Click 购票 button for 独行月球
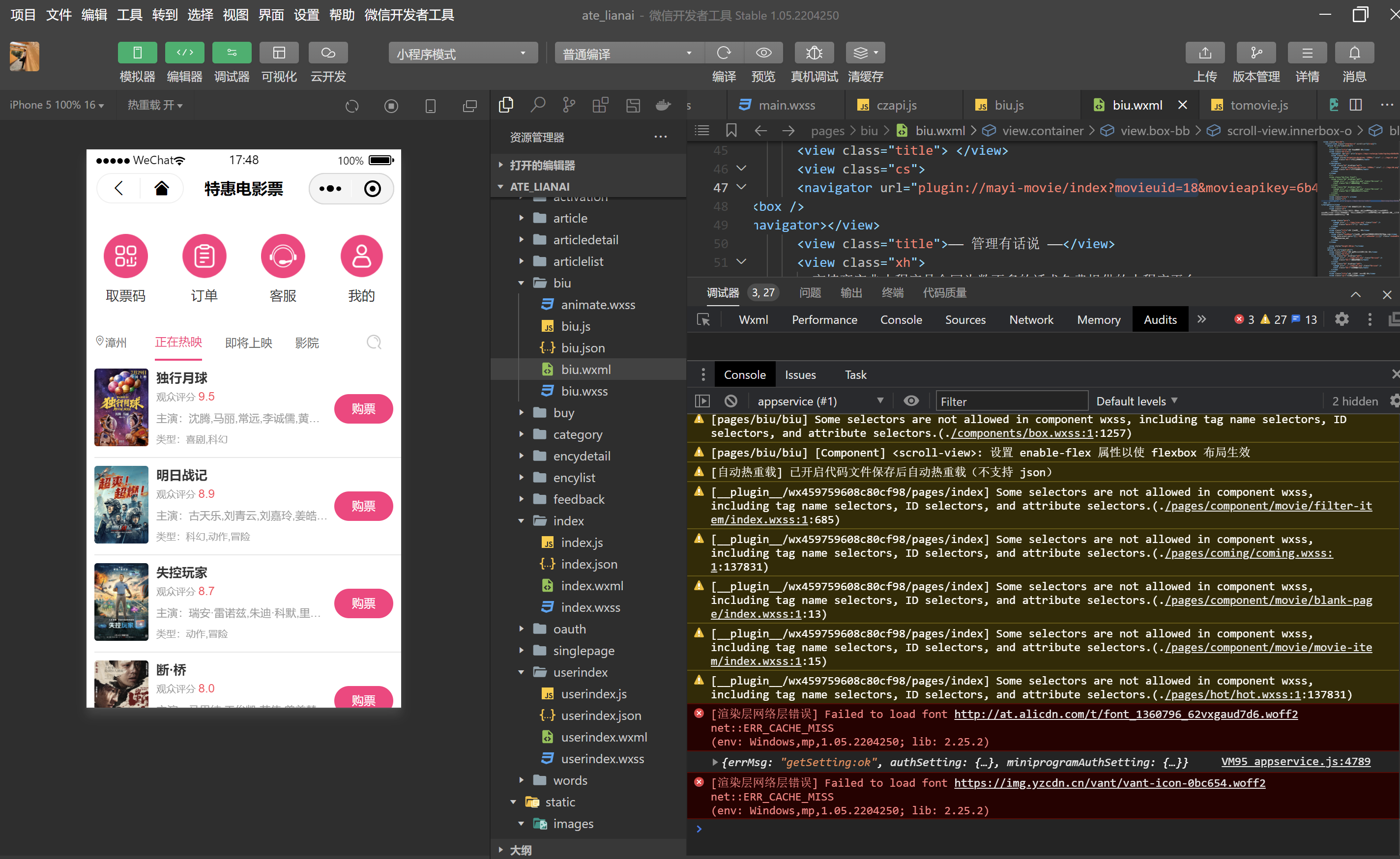Viewport: 1400px width, 859px height. coord(363,408)
